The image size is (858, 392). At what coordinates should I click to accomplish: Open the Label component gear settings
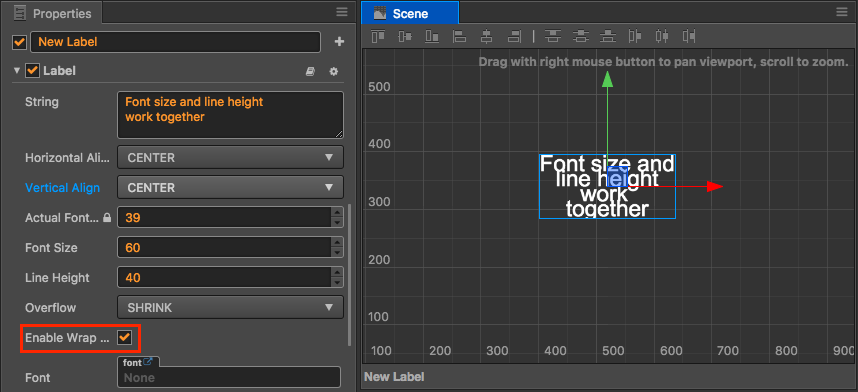334,71
